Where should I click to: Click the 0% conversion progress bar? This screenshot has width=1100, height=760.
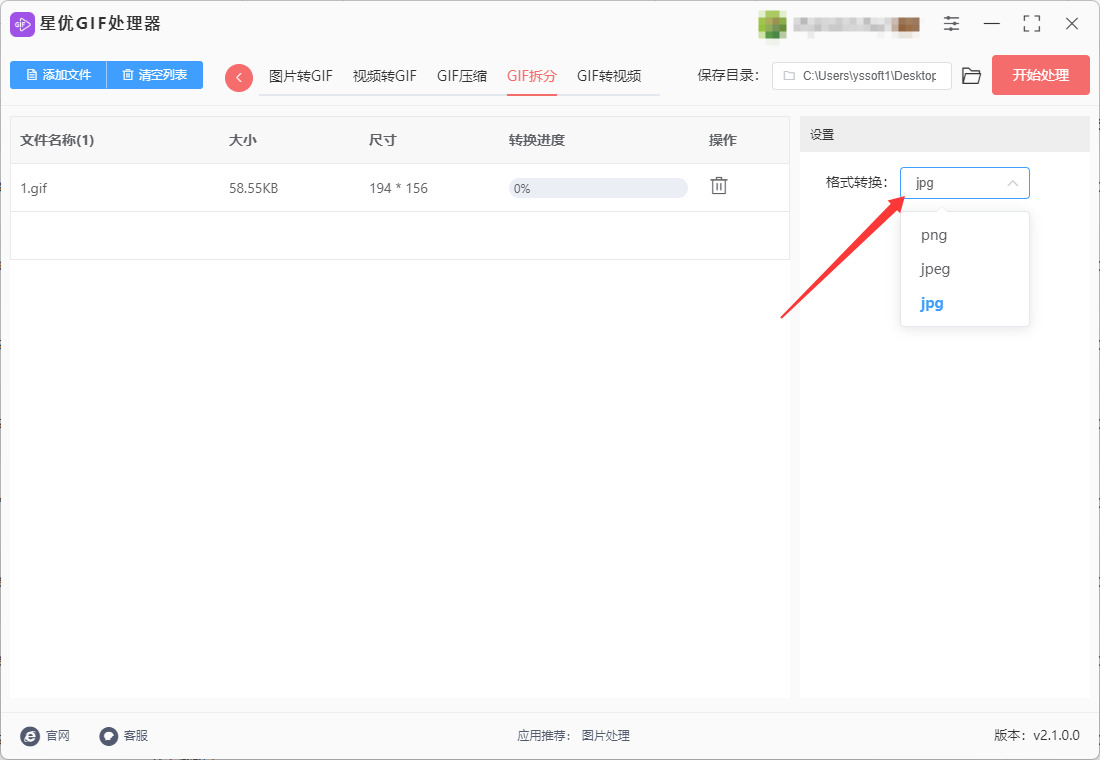click(598, 188)
